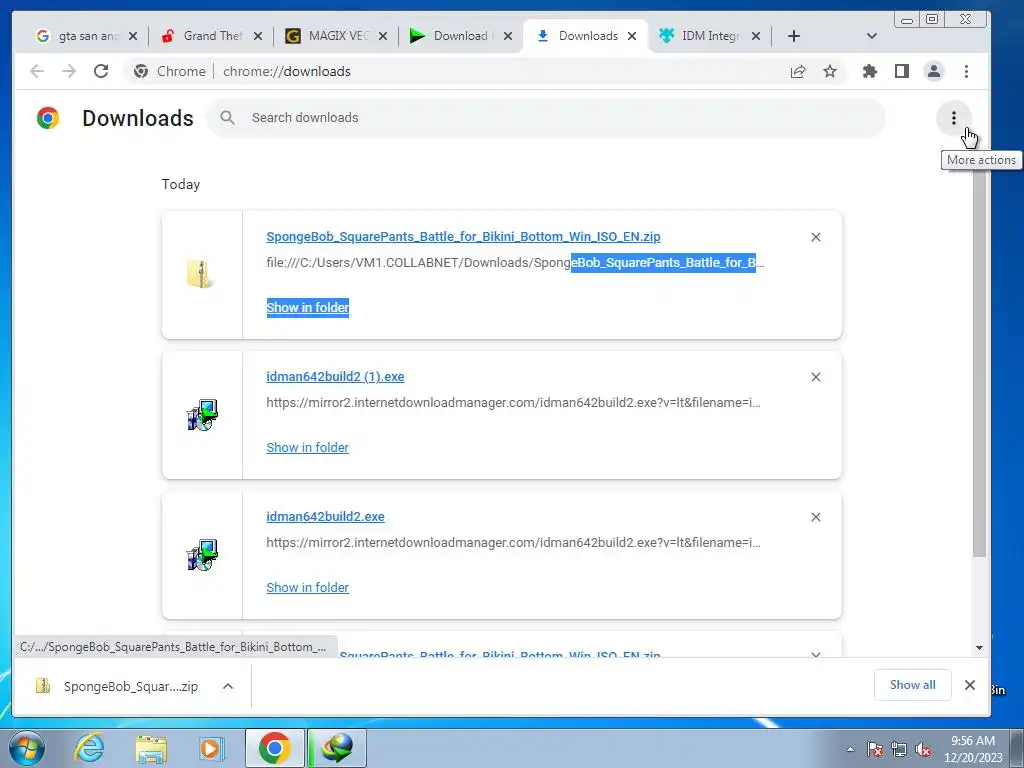Image resolution: width=1024 pixels, height=768 pixels.
Task: Click the browser forward arrow
Action: tap(69, 71)
